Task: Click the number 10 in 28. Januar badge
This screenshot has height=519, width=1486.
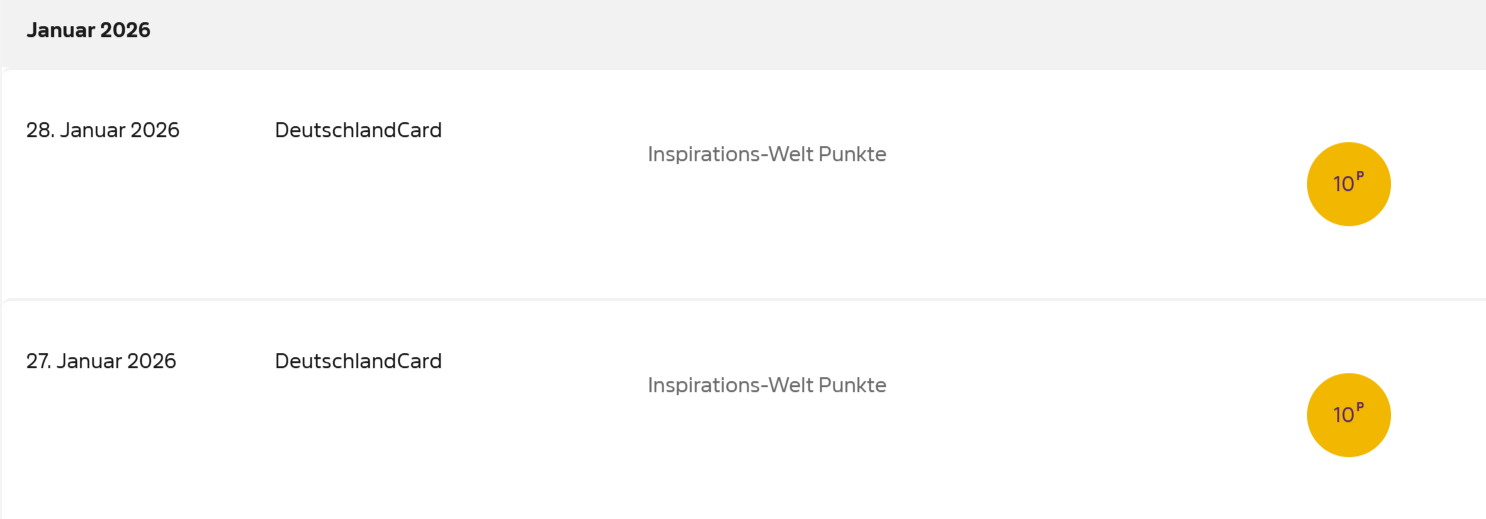Action: click(1343, 185)
